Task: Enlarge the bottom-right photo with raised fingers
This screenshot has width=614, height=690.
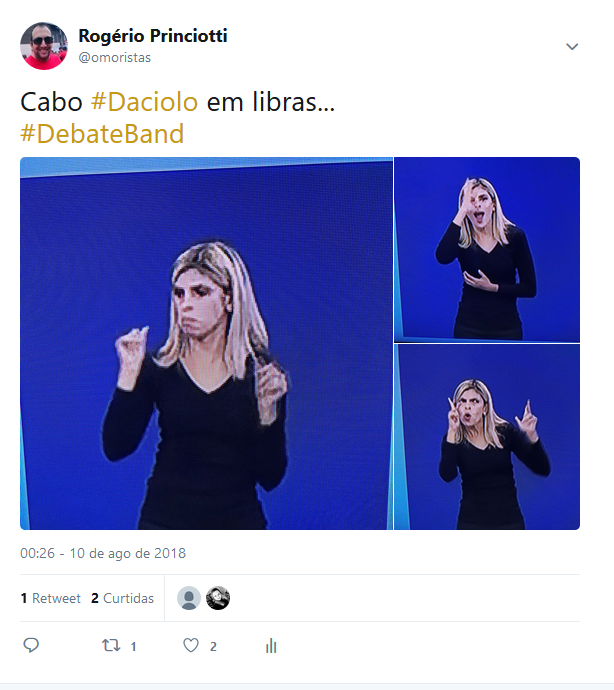Action: 487,437
